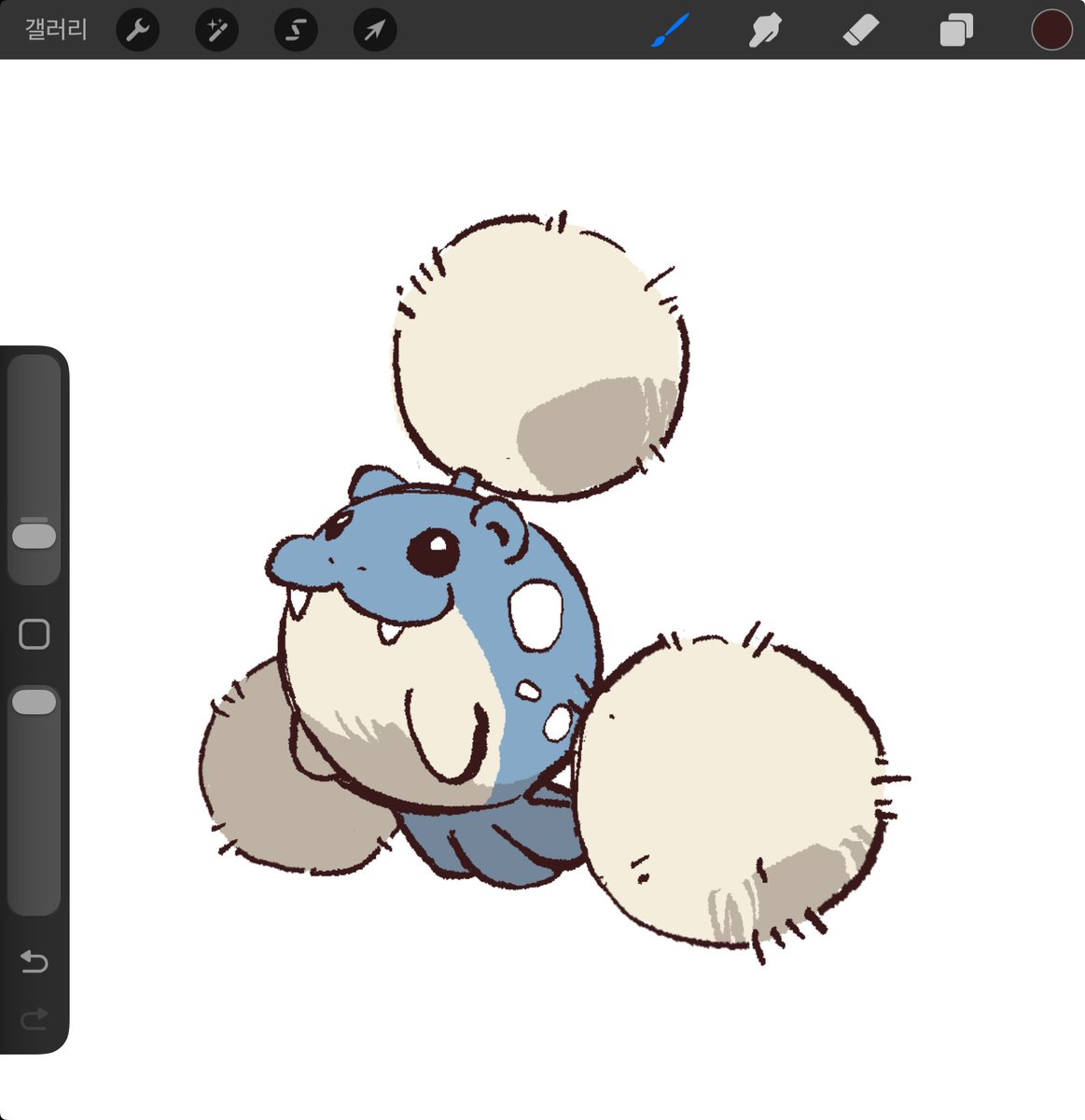The width and height of the screenshot is (1085, 1120).
Task: Redo the undone stroke
Action: (35, 1018)
